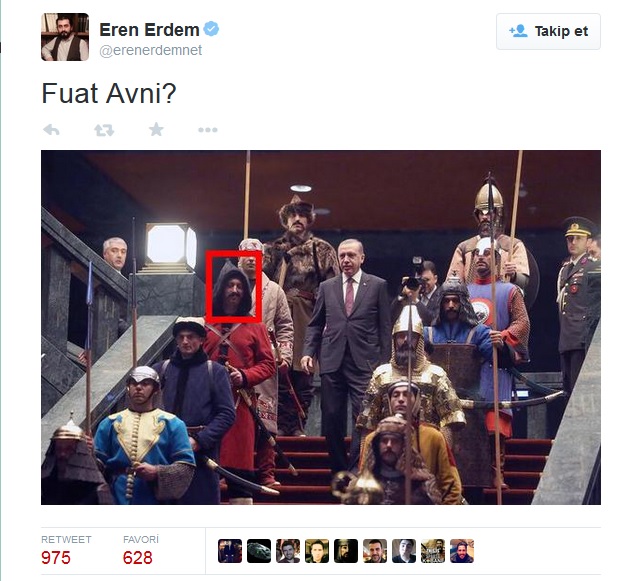Open Eren Erdem's profile avatar
This screenshot has height=581, width=641.
[65, 37]
